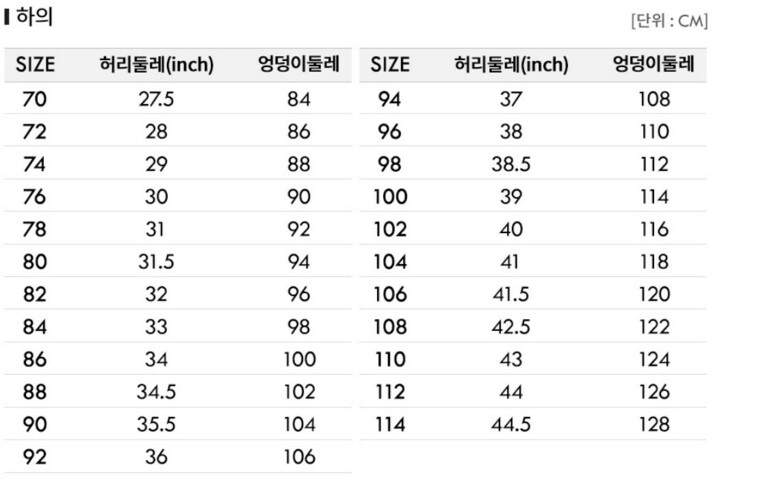Select the left SIZE column header

[35, 66]
